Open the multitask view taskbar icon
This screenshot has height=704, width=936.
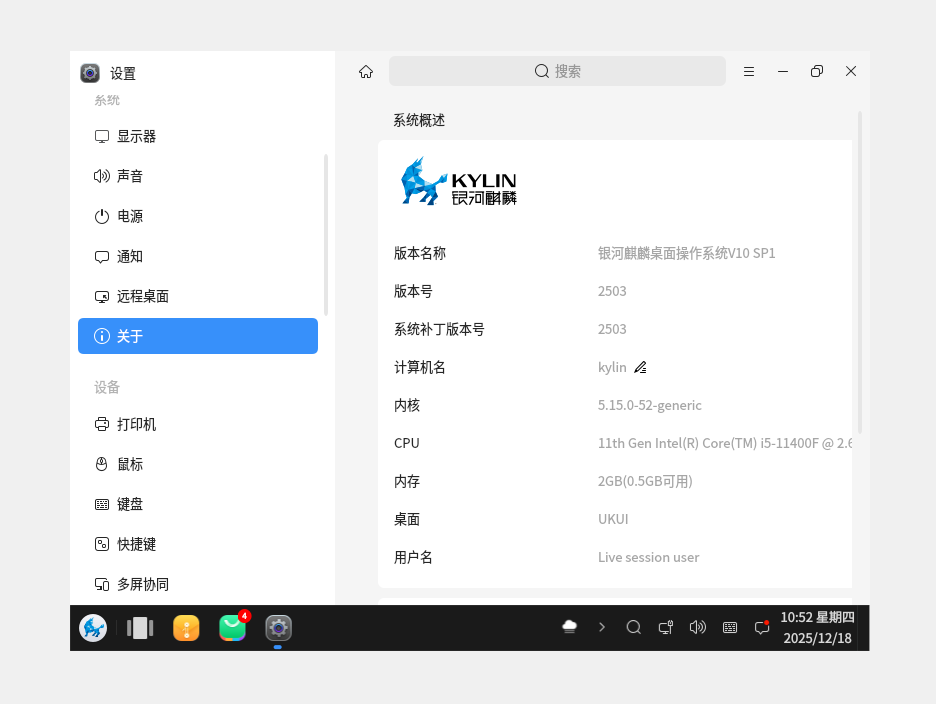[140, 628]
